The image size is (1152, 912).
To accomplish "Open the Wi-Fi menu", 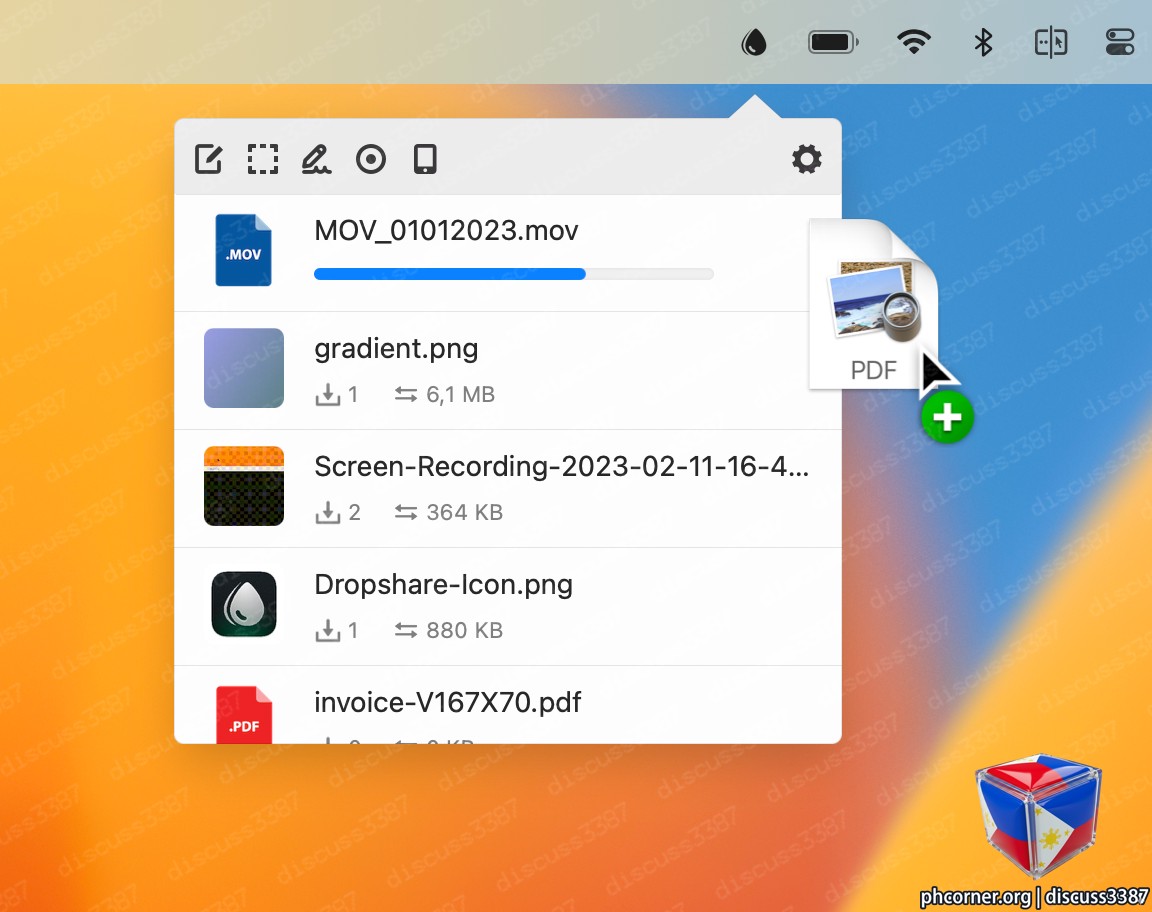I will 914,42.
